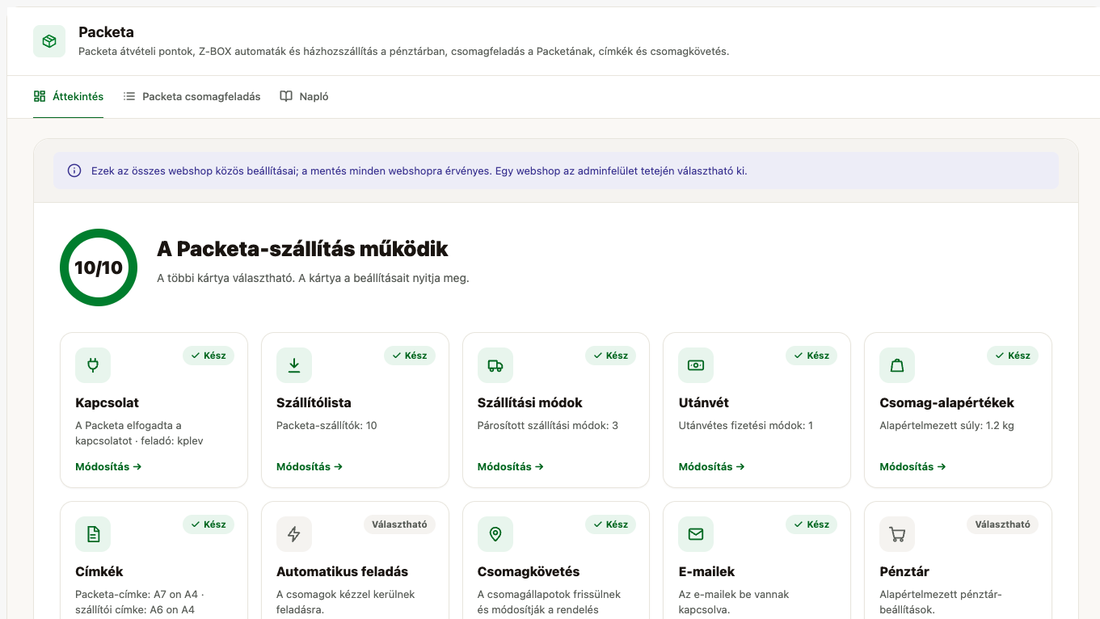Click the banknote icon on Utánvét card
The height and width of the screenshot is (619, 1100).
[x=696, y=365]
